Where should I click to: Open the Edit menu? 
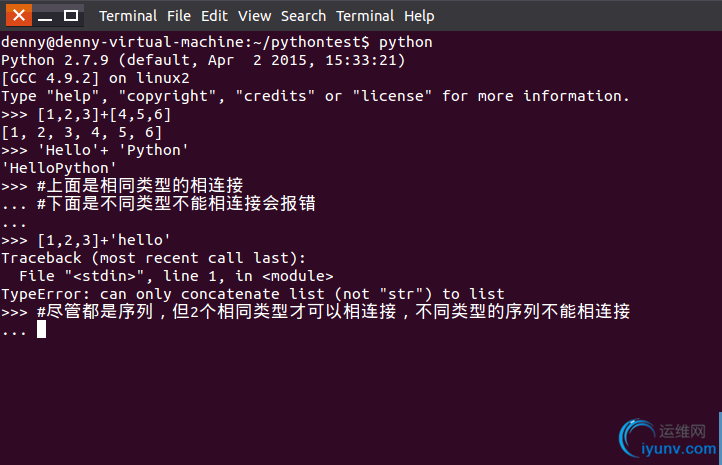pyautogui.click(x=214, y=16)
